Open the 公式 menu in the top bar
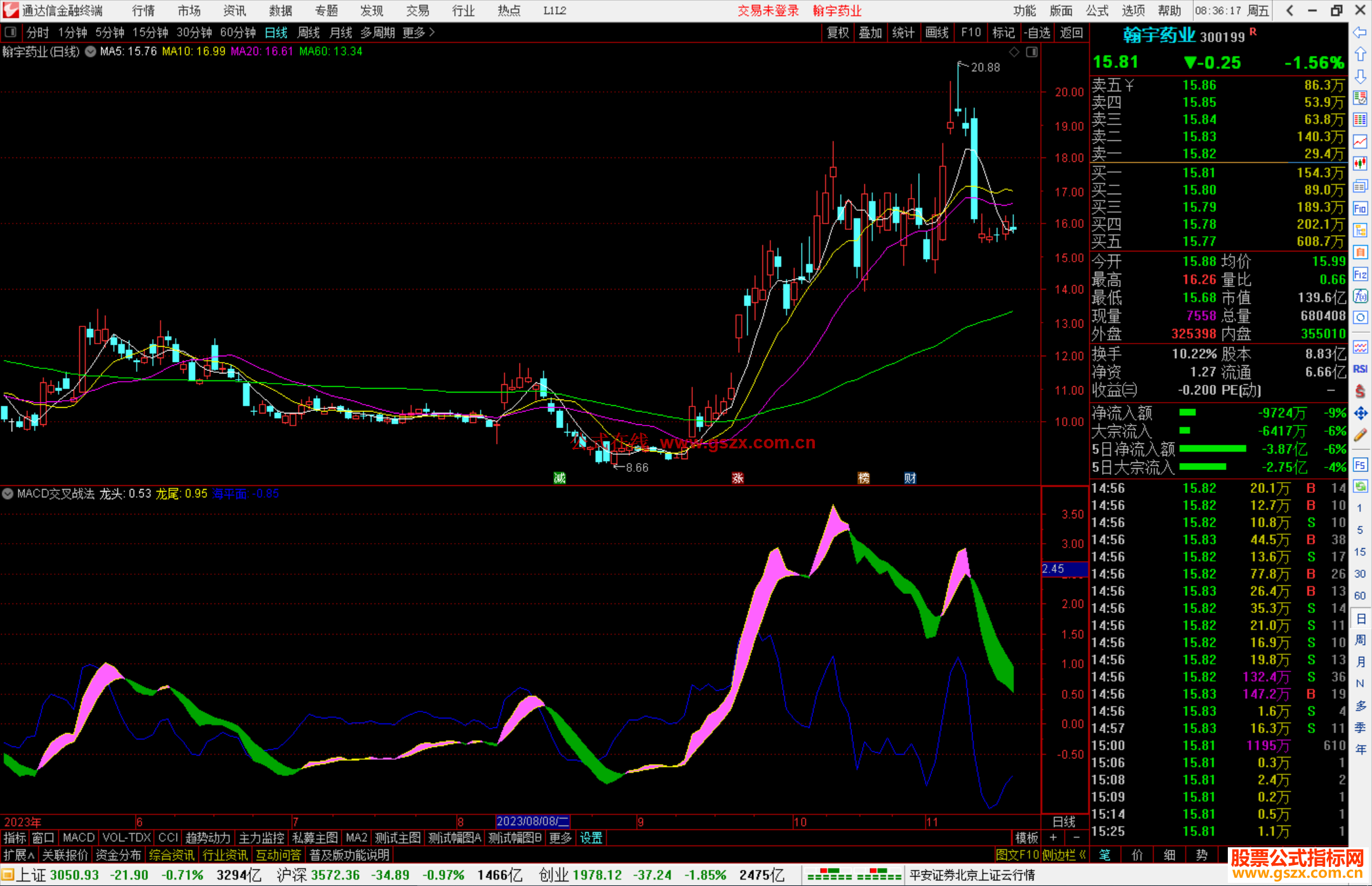This screenshot has height=886, width=1372. tap(1096, 10)
